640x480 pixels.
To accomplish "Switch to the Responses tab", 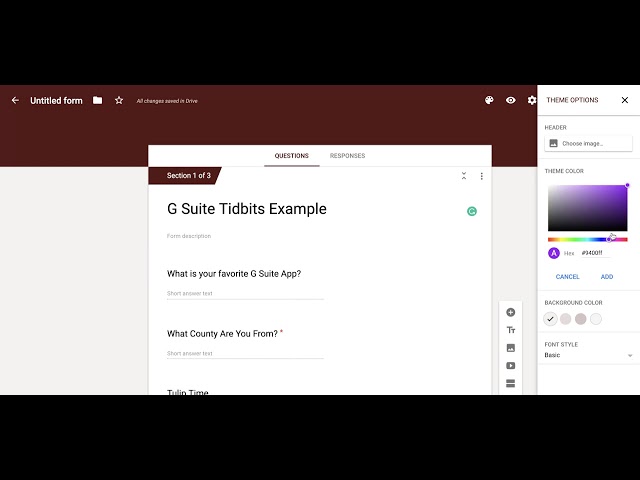I will click(x=347, y=156).
